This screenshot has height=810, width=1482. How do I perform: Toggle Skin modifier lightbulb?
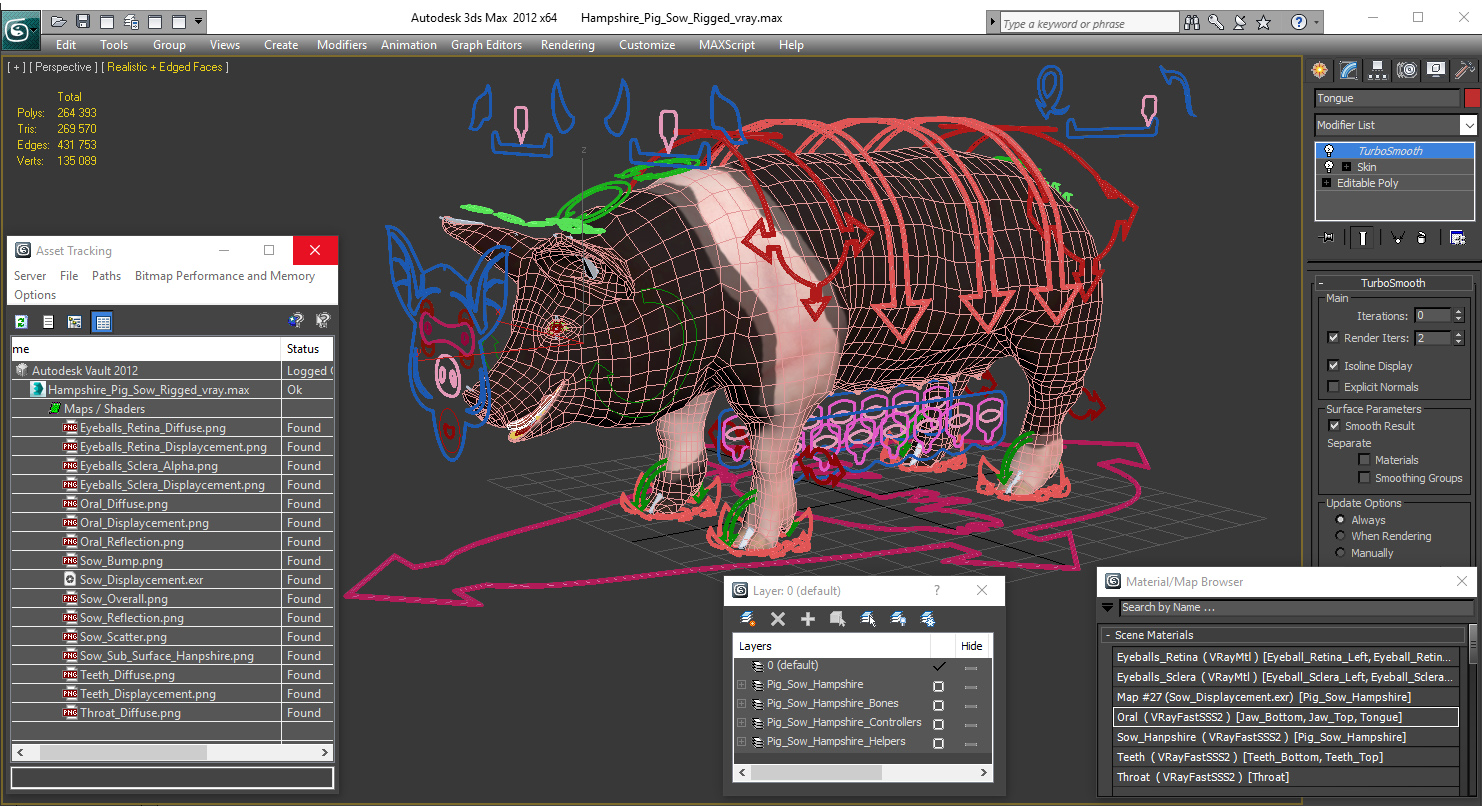[1329, 167]
